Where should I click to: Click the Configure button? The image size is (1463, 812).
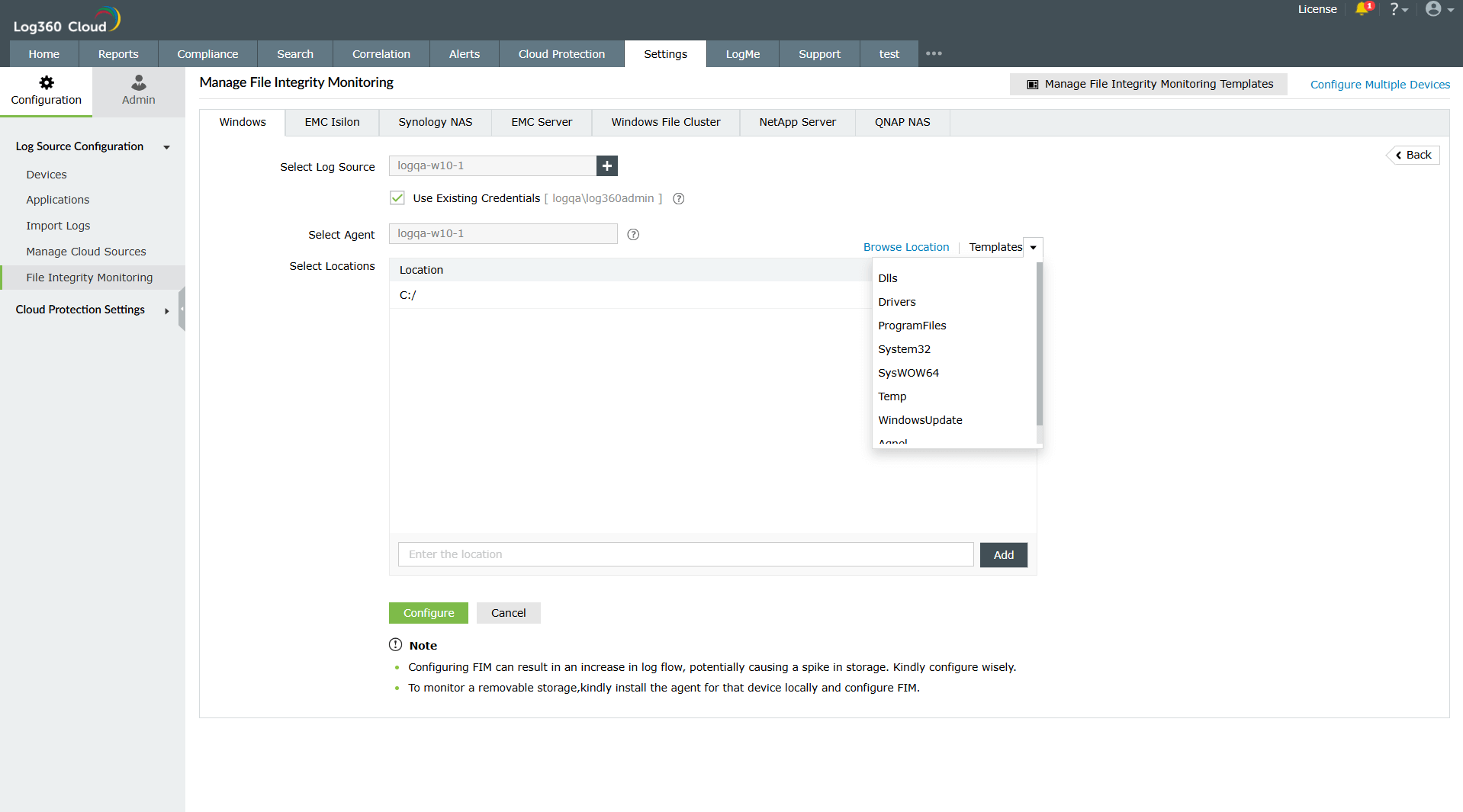[428, 612]
